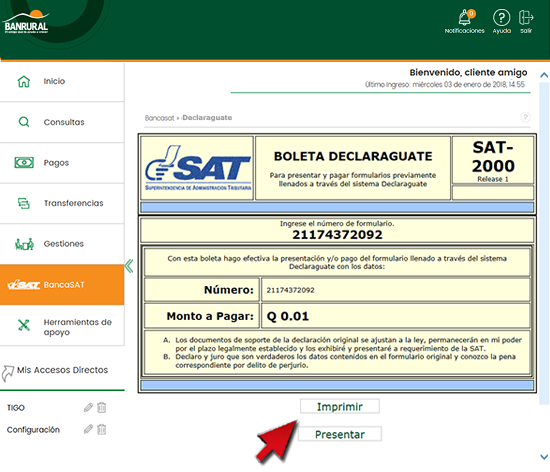Open the TIGO shortcut link
Screen dimensions: 550x472
[x=16, y=408]
